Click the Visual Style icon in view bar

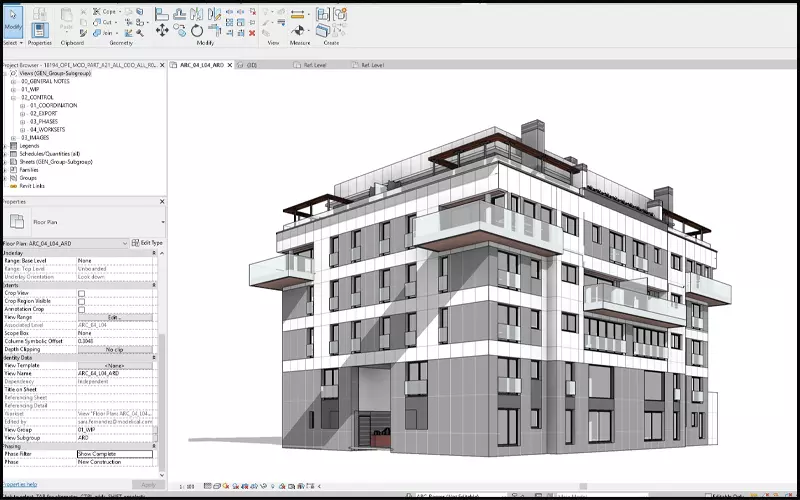[x=217, y=486]
